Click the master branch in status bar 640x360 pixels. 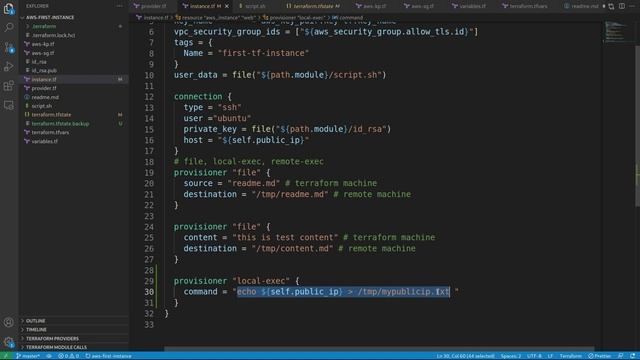click(x=28, y=356)
